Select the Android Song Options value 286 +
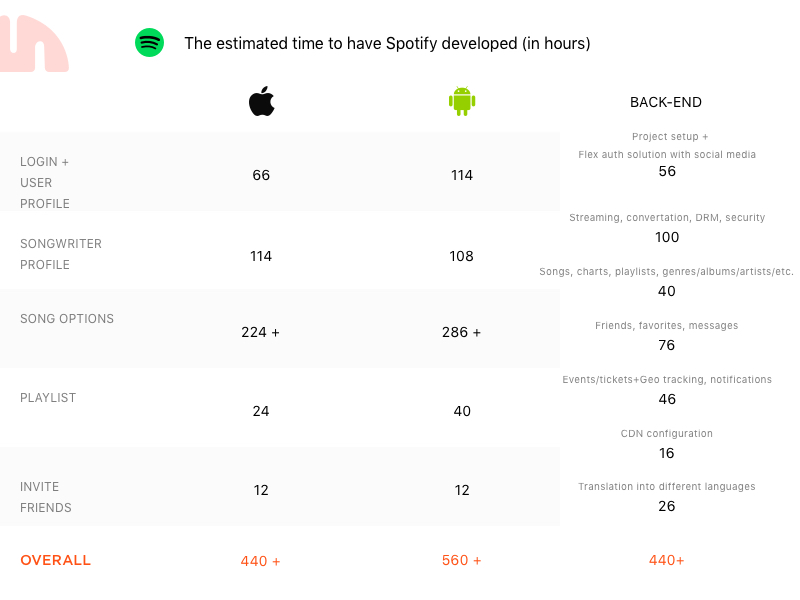 point(461,332)
